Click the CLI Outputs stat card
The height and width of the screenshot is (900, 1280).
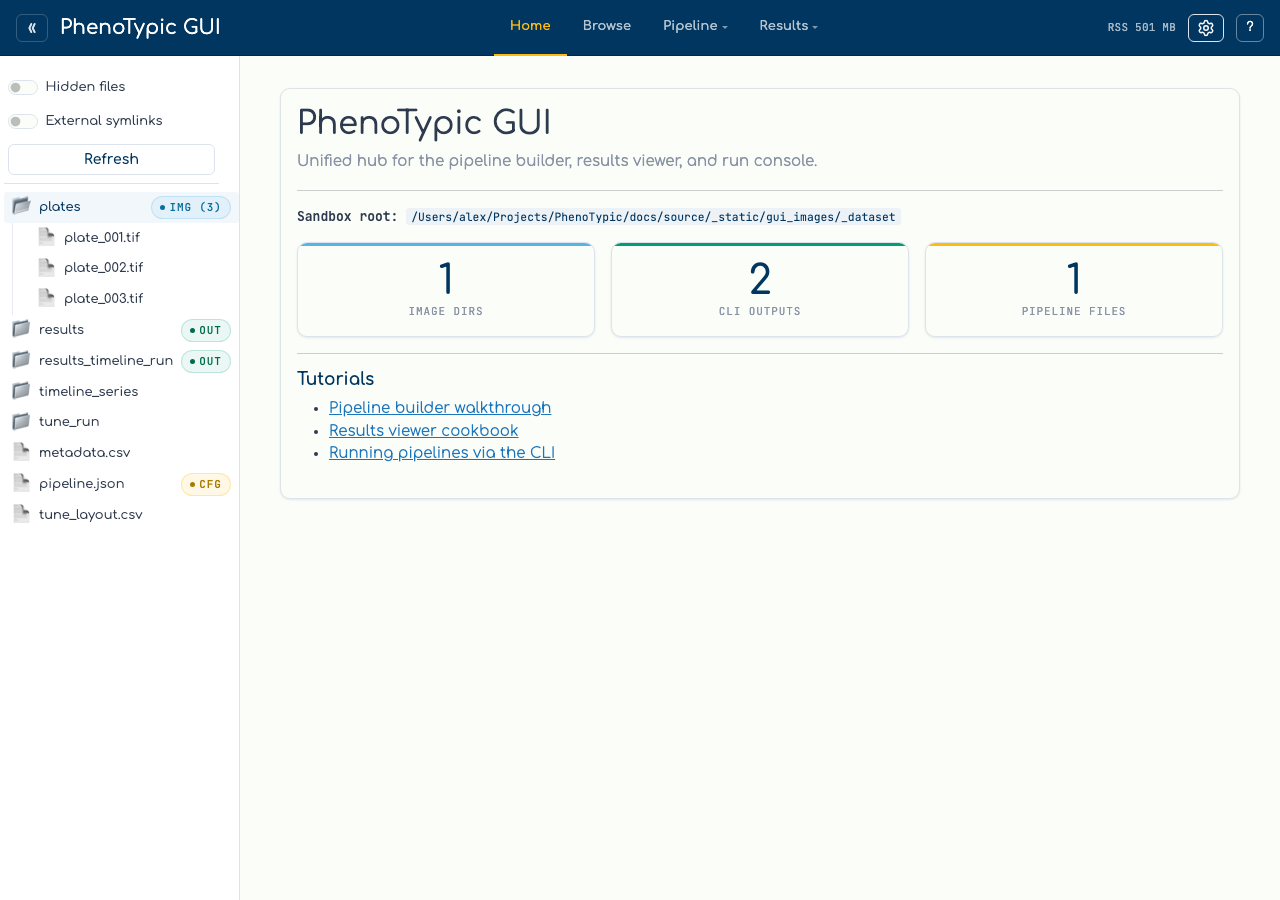(x=760, y=289)
